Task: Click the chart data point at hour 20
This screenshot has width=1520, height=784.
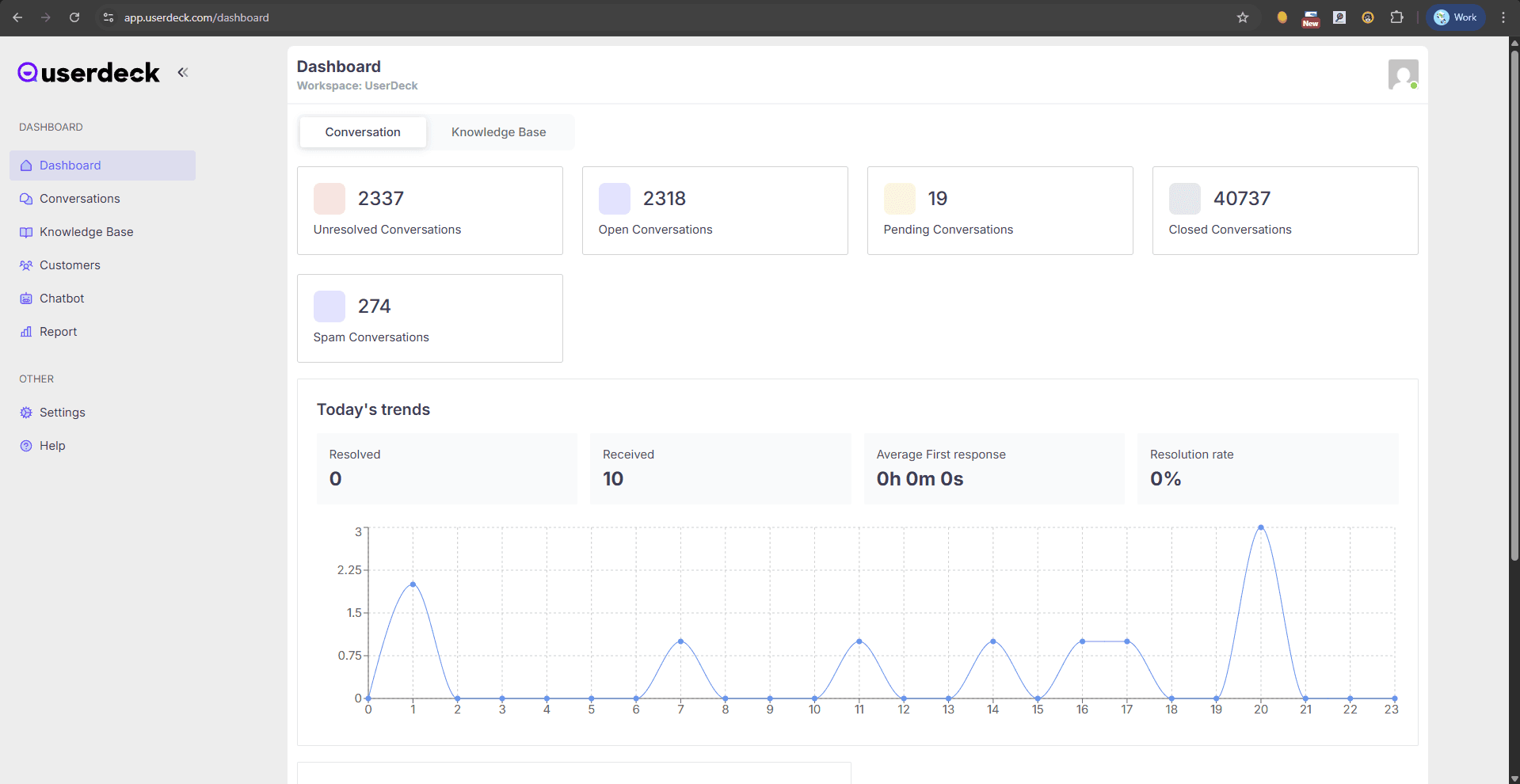Action: tap(1260, 527)
